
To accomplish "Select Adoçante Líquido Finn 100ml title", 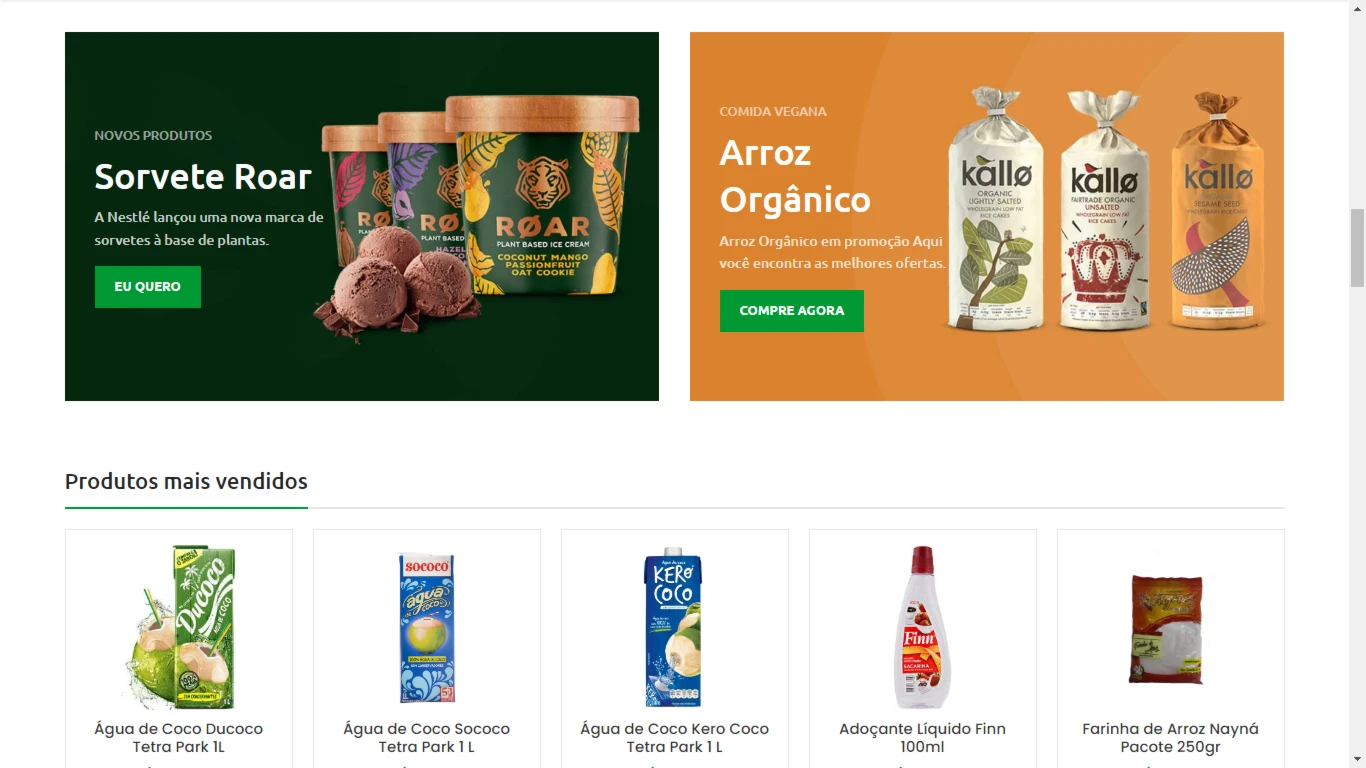I will click(923, 738).
